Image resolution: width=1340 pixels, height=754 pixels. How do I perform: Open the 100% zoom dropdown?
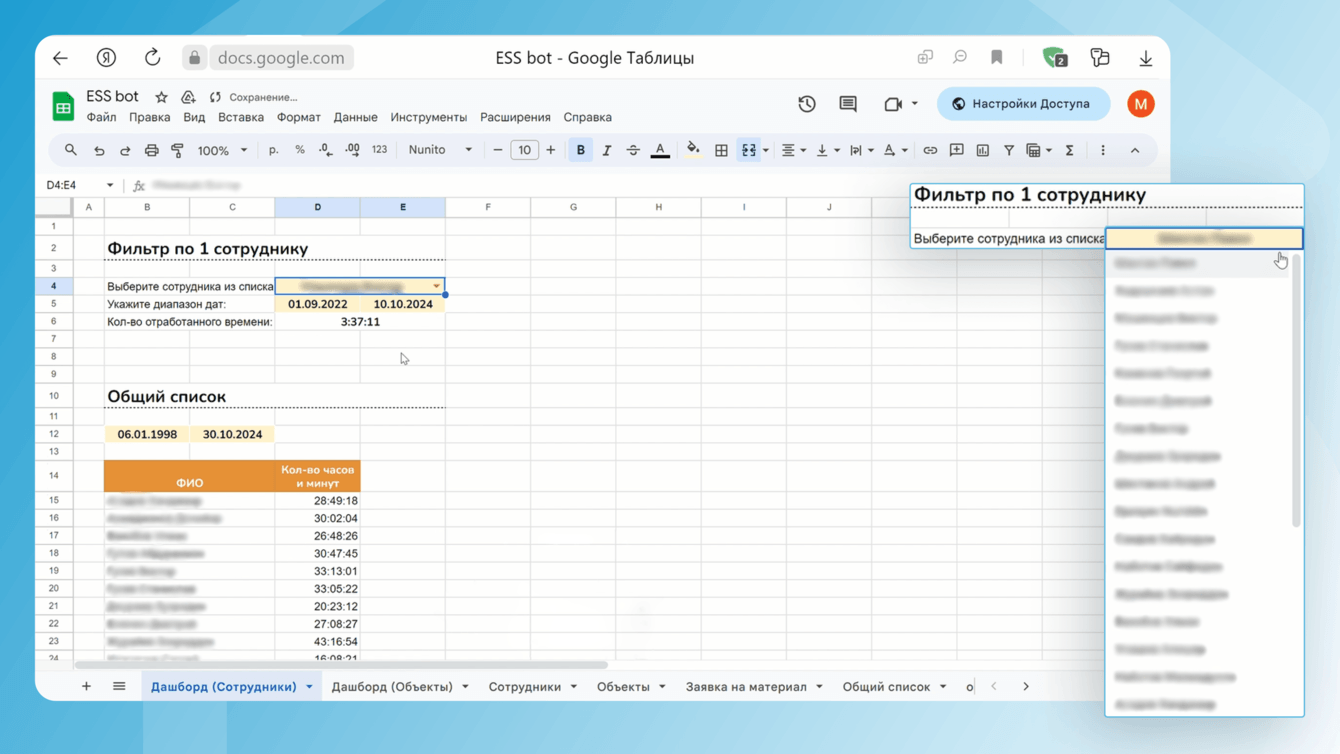221,150
